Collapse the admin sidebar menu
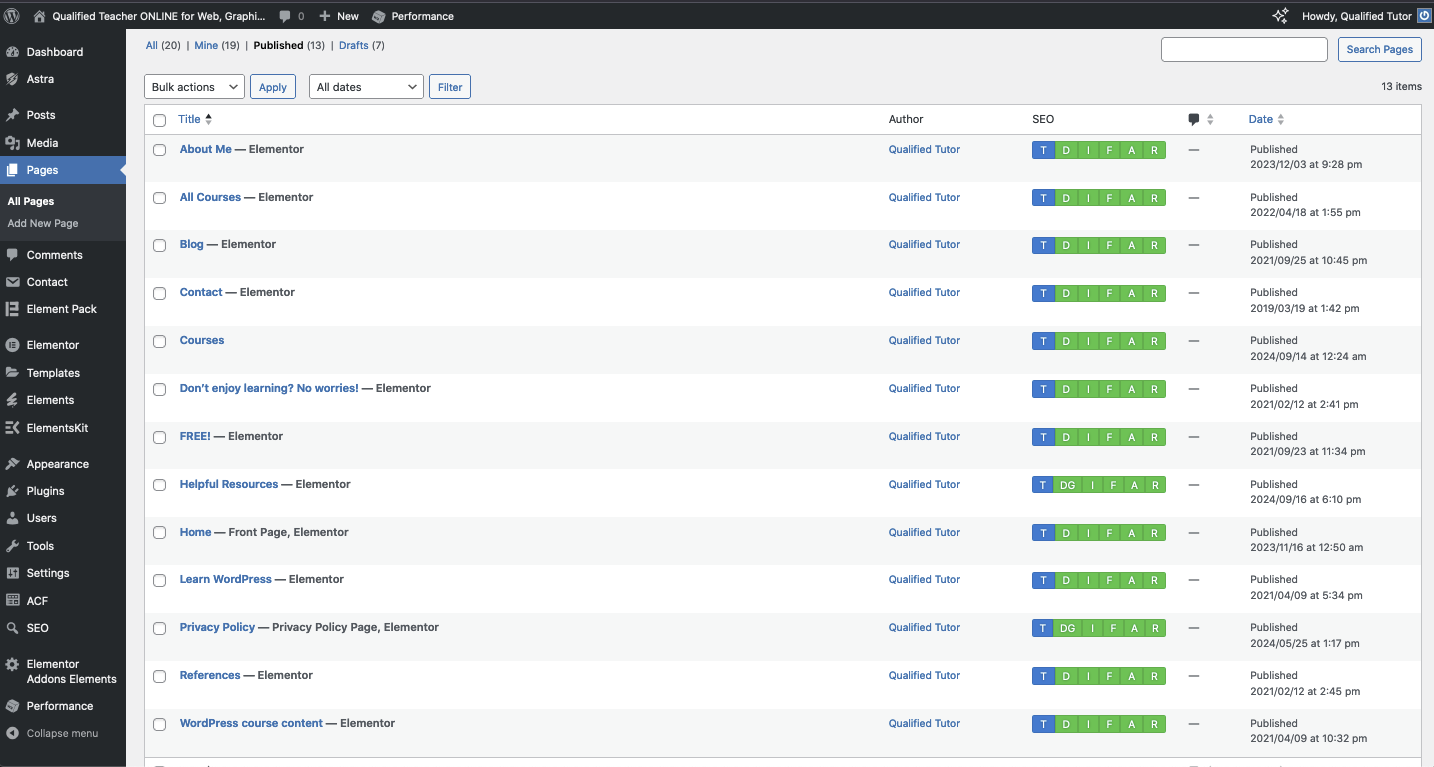The width and height of the screenshot is (1434, 767). 62,733
